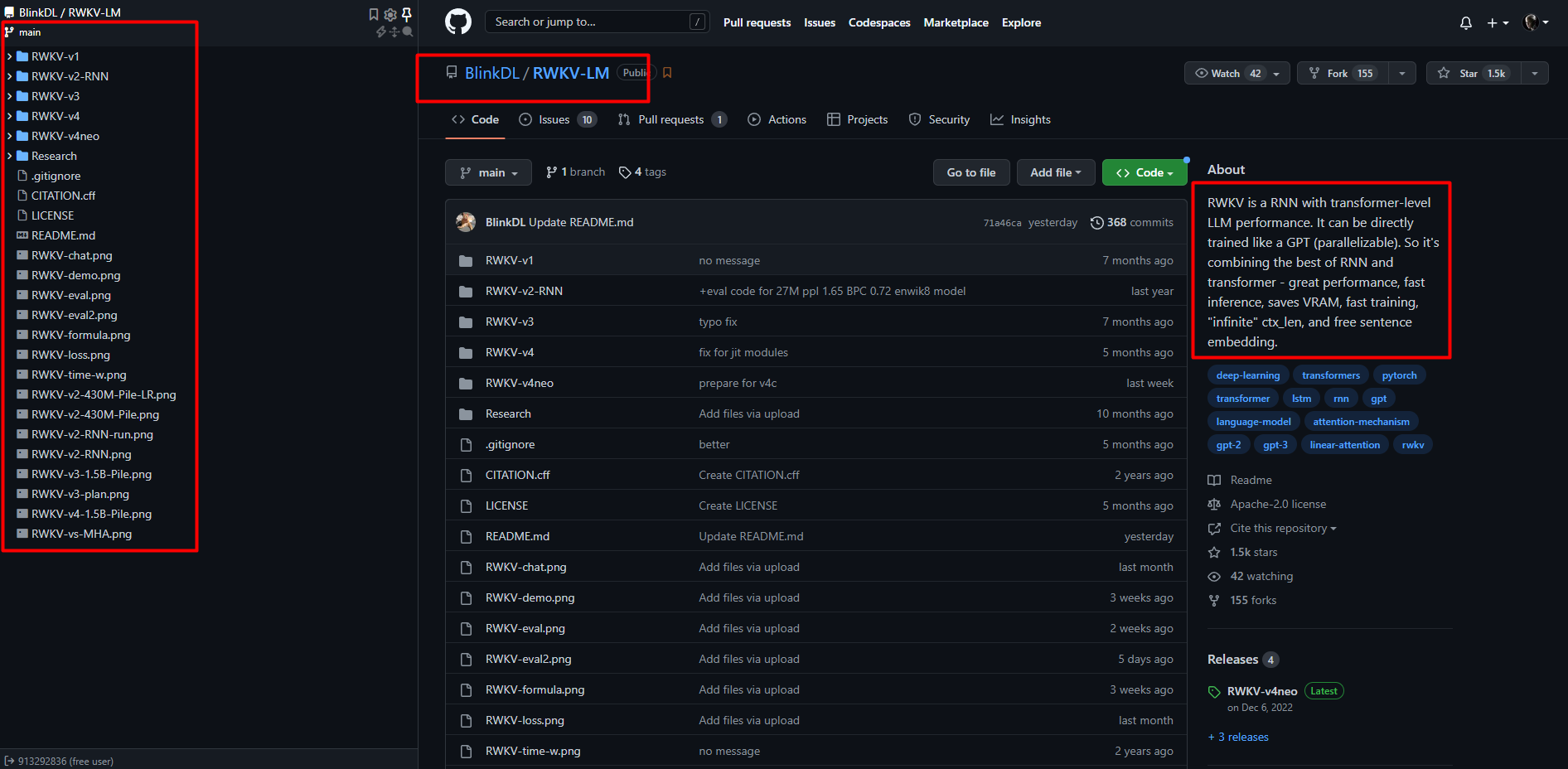
Task: Open the plus create-new dropdown
Action: coord(1498,22)
